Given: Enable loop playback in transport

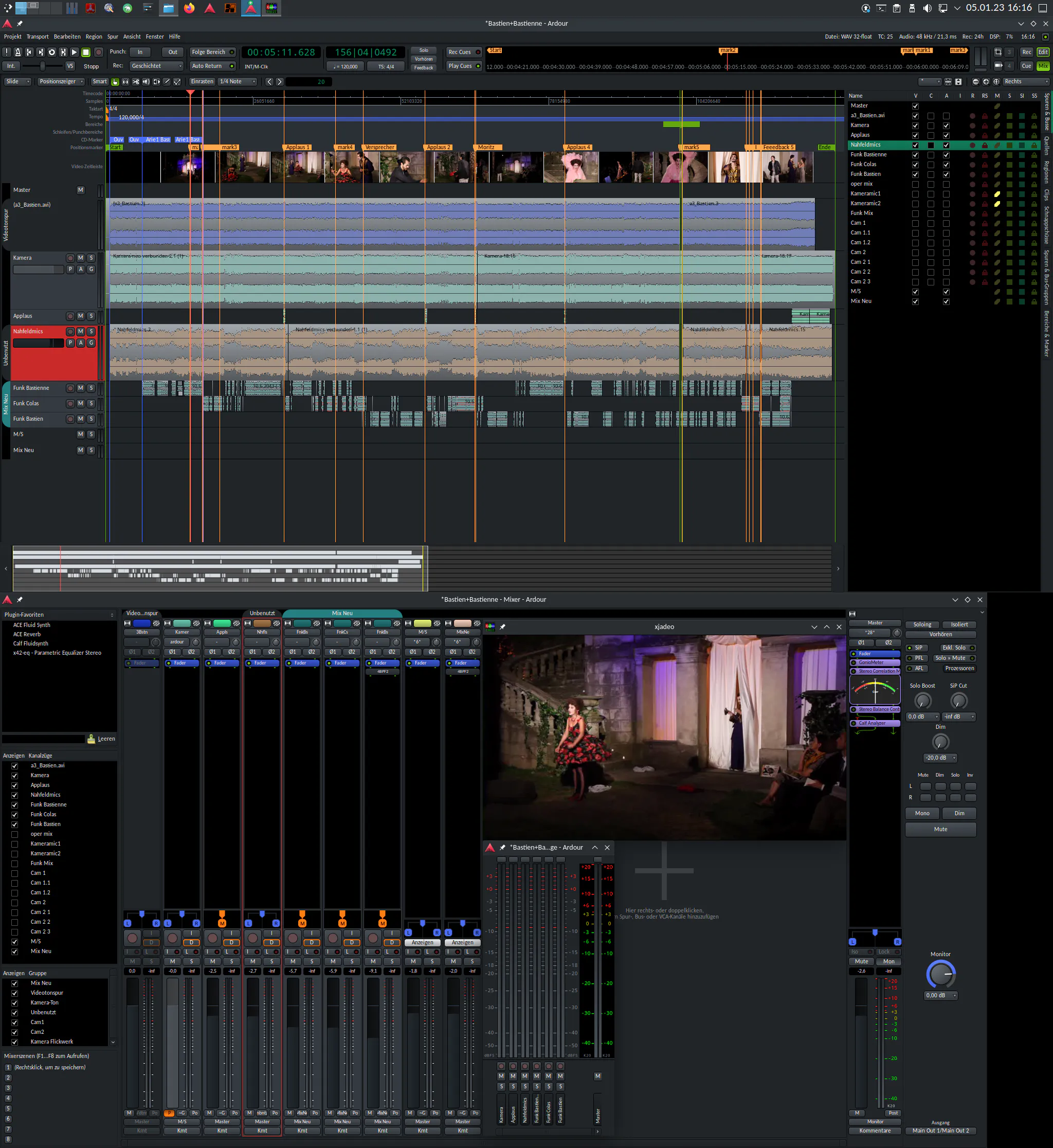Looking at the screenshot, I should [52, 52].
